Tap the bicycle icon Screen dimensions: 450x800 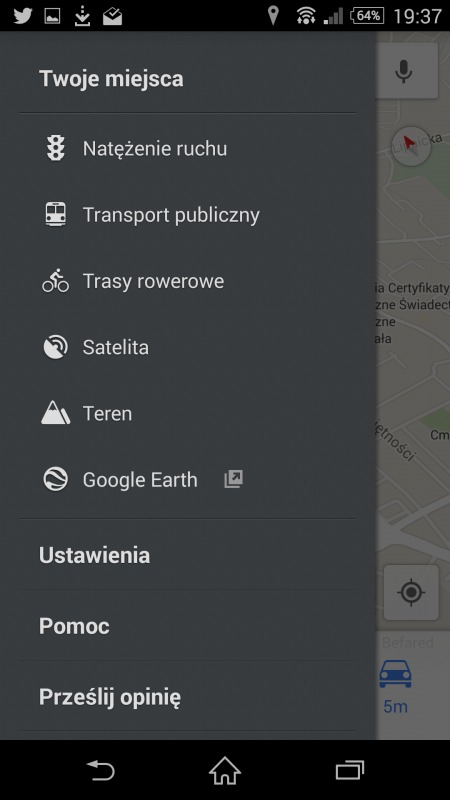click(56, 281)
